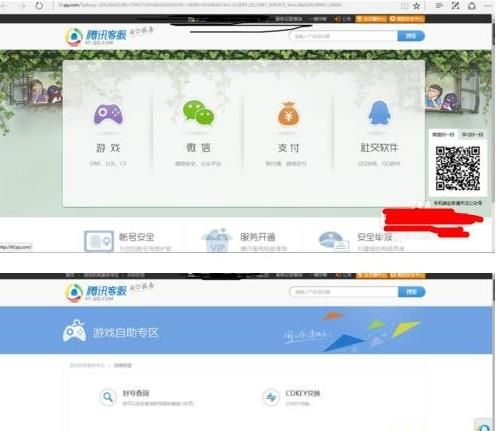Screen dimensions: 497x431
Task: Click the 游戏自助专区 banner title
Action: [125, 333]
